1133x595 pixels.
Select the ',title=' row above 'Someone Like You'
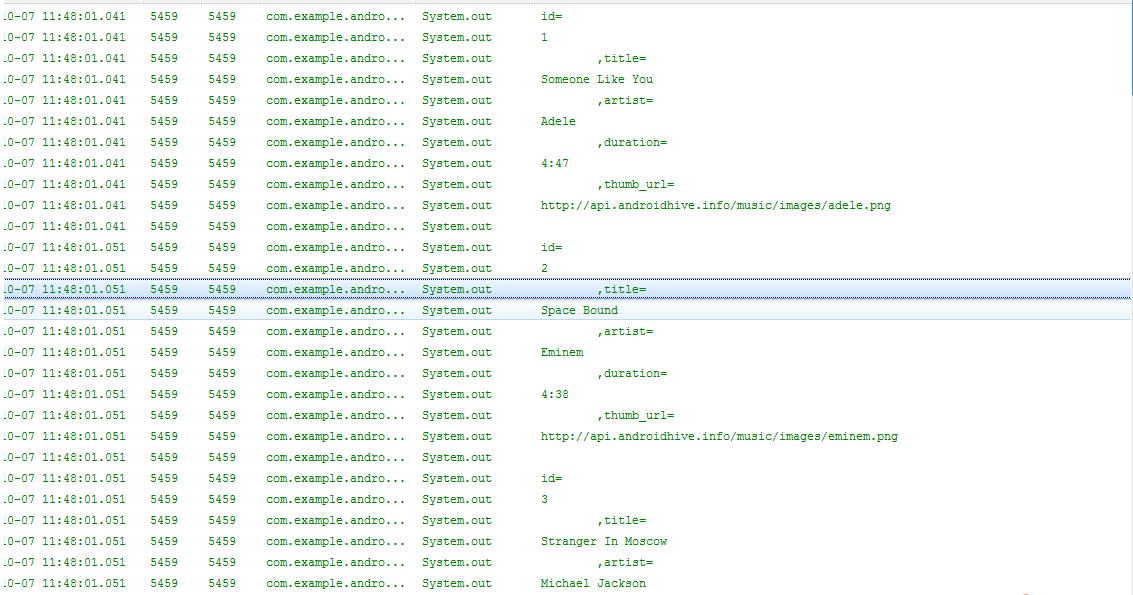pos(566,59)
